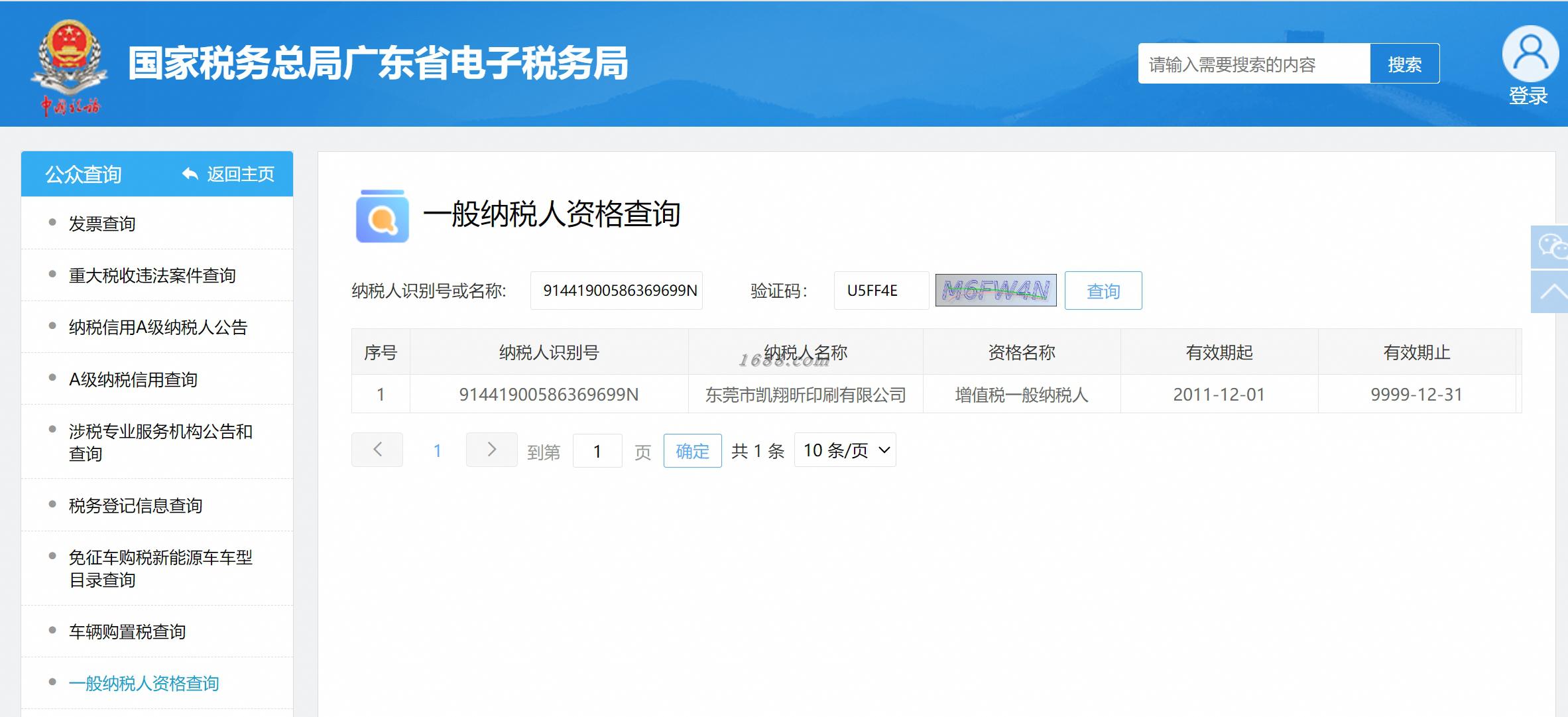Select 一般纳税人资格查询 in sidebar
The width and height of the screenshot is (1568, 717).
144,683
